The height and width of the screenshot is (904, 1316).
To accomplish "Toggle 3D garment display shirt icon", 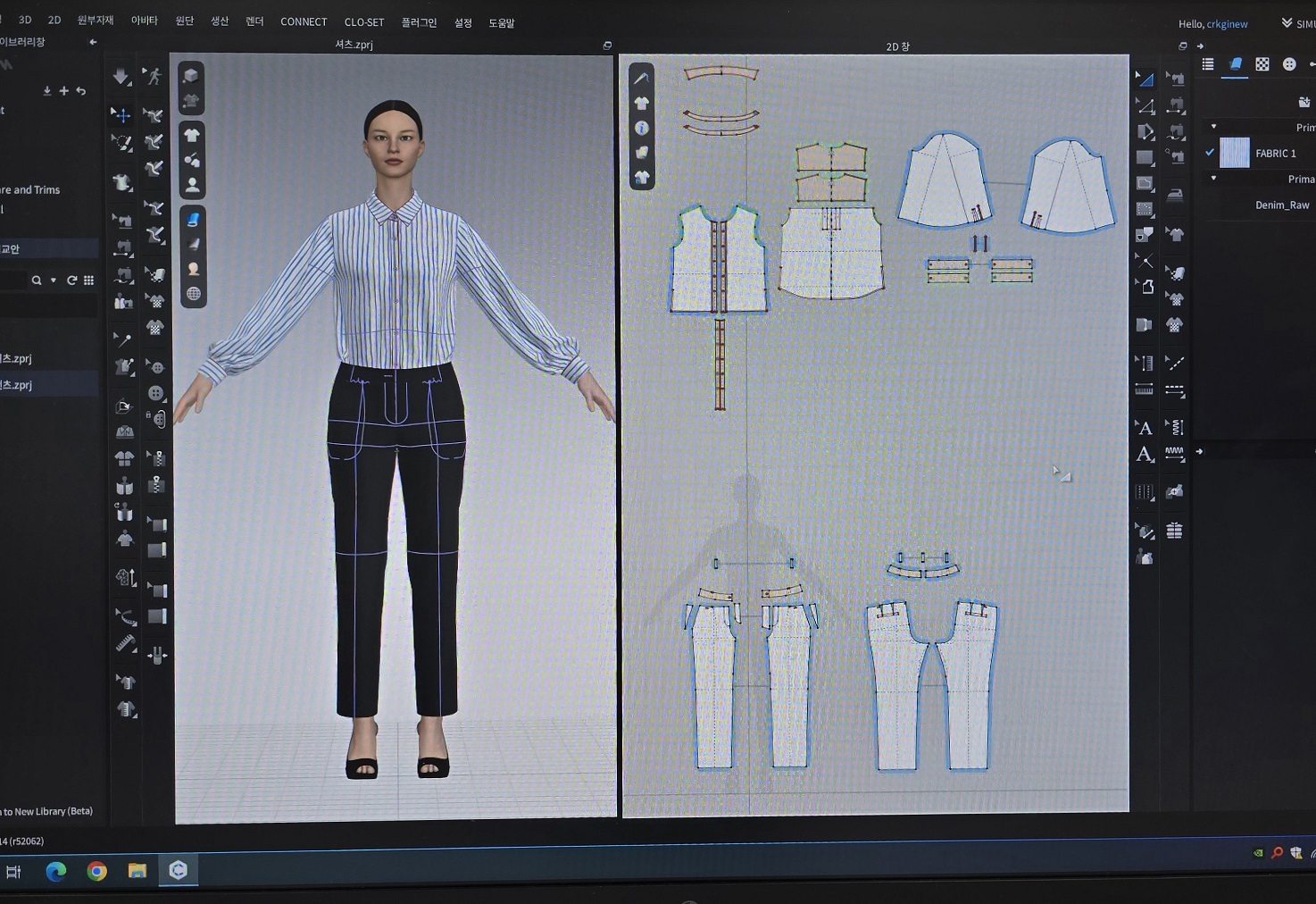I will click(x=192, y=135).
